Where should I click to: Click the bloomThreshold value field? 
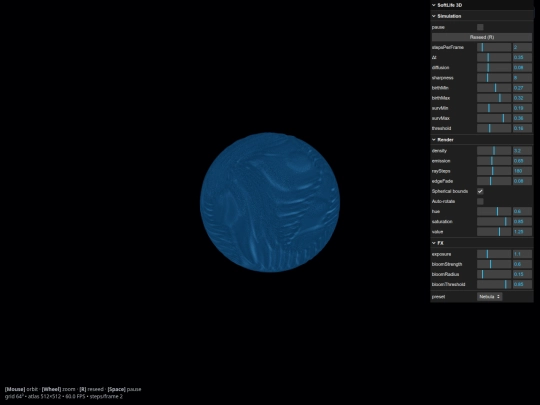pos(522,284)
